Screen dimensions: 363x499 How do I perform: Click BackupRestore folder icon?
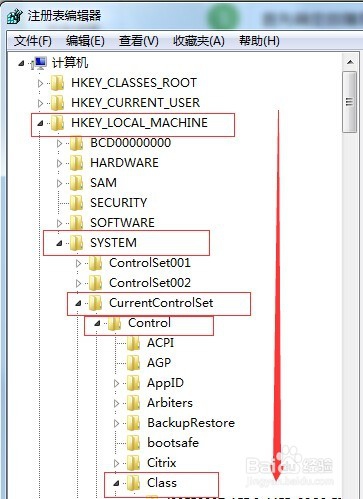click(x=134, y=423)
